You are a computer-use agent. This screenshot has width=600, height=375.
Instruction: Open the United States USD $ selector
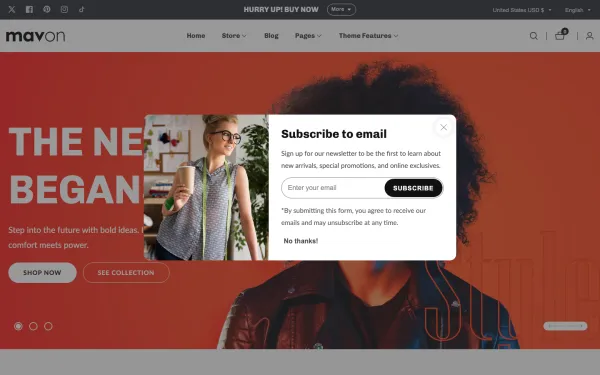point(522,10)
